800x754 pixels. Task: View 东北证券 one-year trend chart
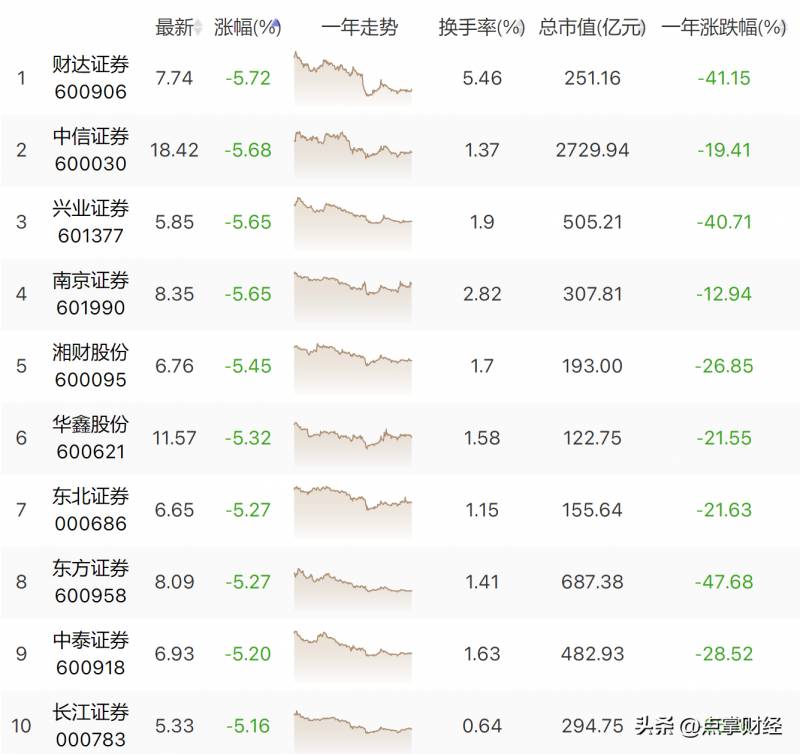pyautogui.click(x=353, y=512)
